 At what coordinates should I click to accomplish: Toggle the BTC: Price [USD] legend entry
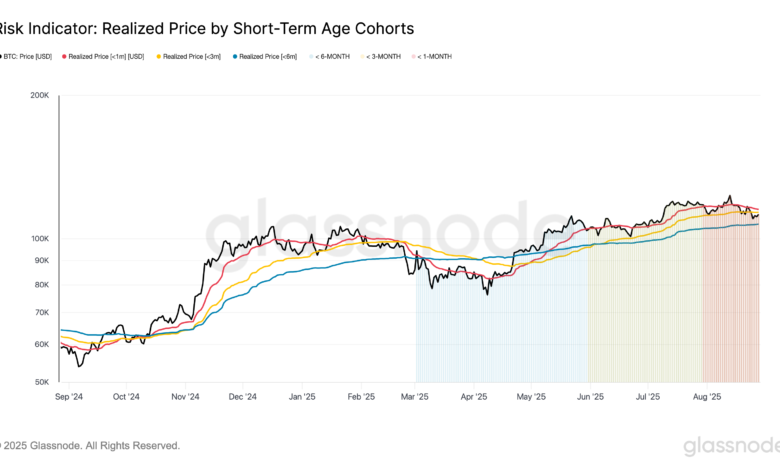coord(28,56)
